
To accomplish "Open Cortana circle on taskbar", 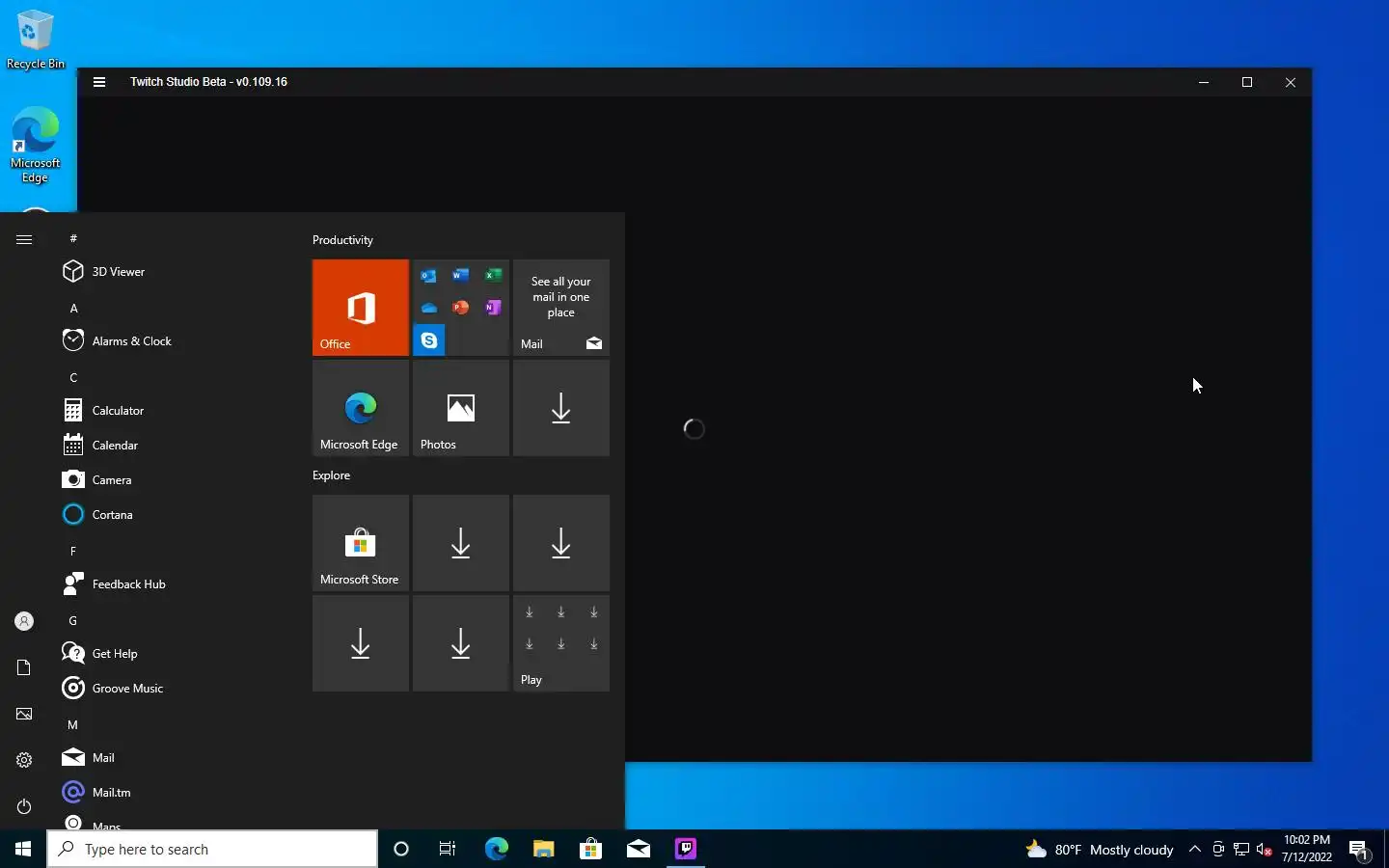I will point(401,849).
